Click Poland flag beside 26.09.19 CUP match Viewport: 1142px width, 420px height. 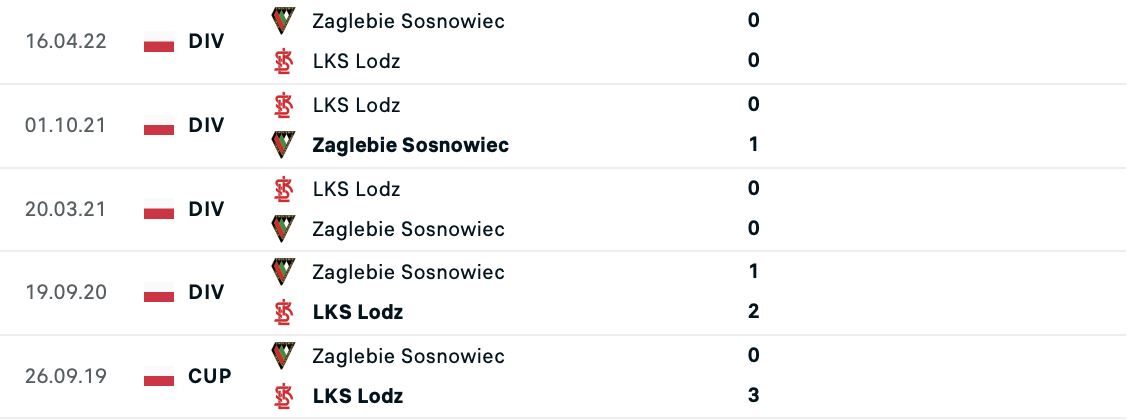click(159, 379)
